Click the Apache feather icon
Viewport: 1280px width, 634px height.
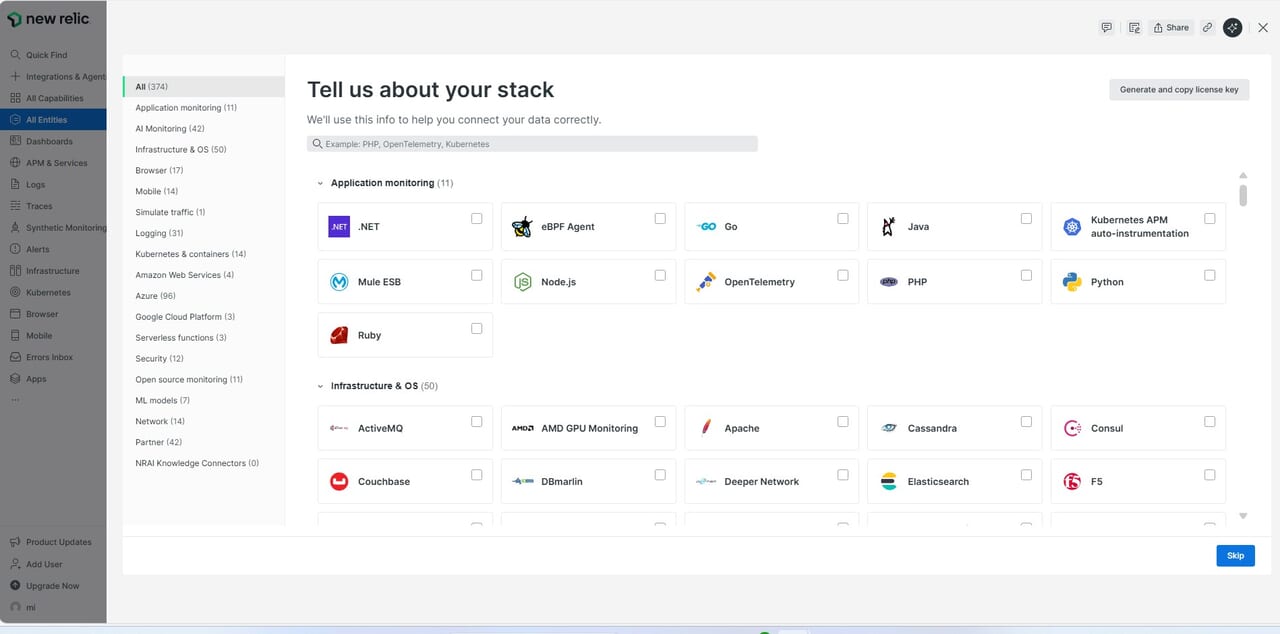[705, 428]
